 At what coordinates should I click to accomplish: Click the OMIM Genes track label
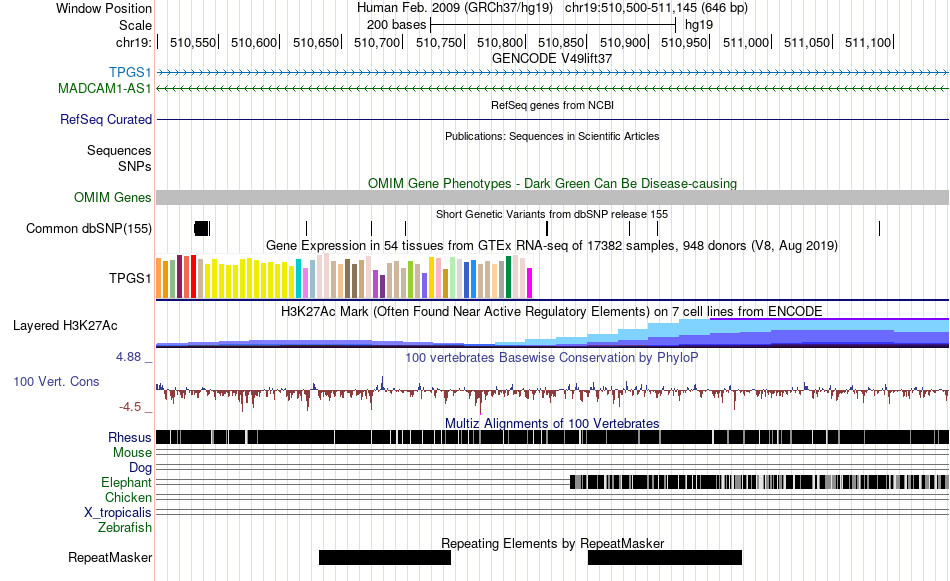tap(112, 198)
